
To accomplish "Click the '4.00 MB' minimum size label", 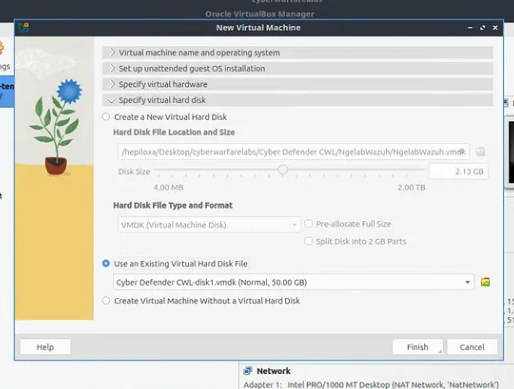I will click(x=168, y=188).
